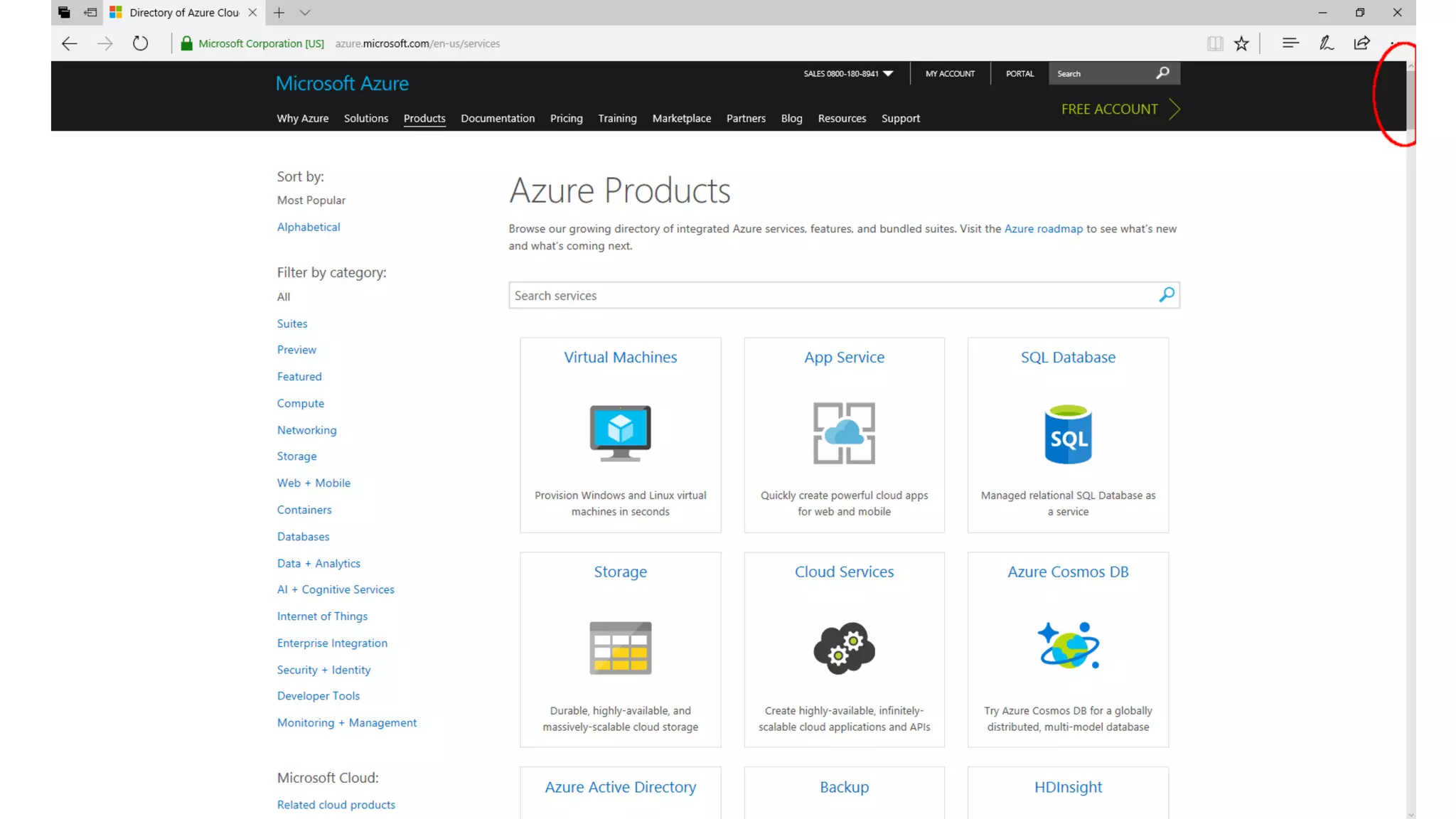
Task: Open the Products navigation menu
Action: tap(424, 118)
